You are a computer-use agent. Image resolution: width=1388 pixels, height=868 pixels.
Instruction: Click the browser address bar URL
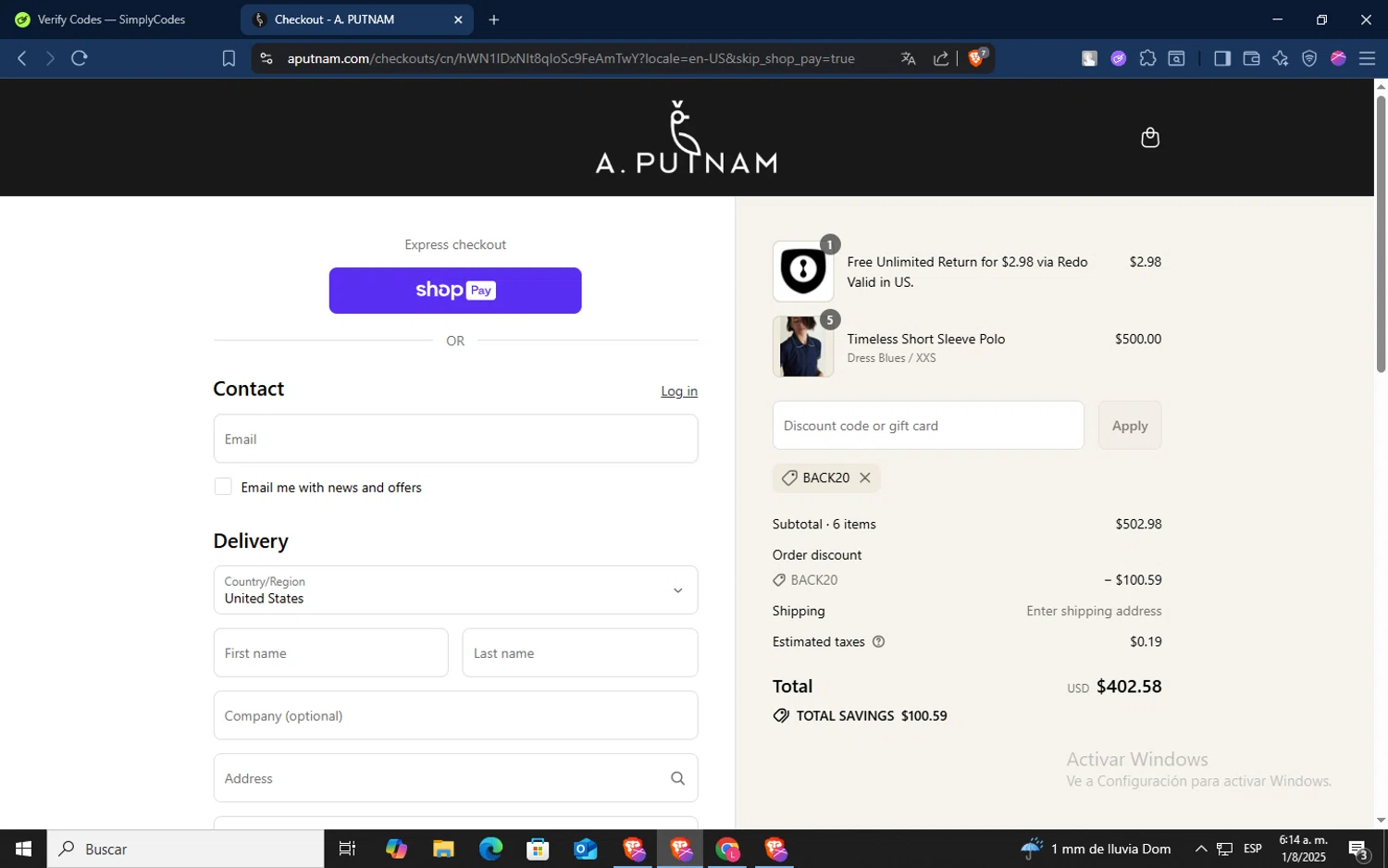(571, 58)
